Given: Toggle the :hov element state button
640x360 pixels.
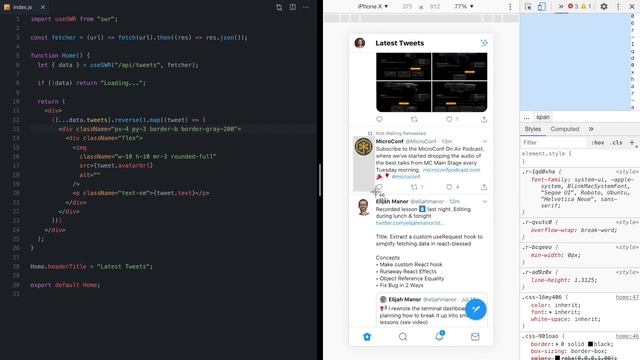Looking at the screenshot, I should coord(598,142).
